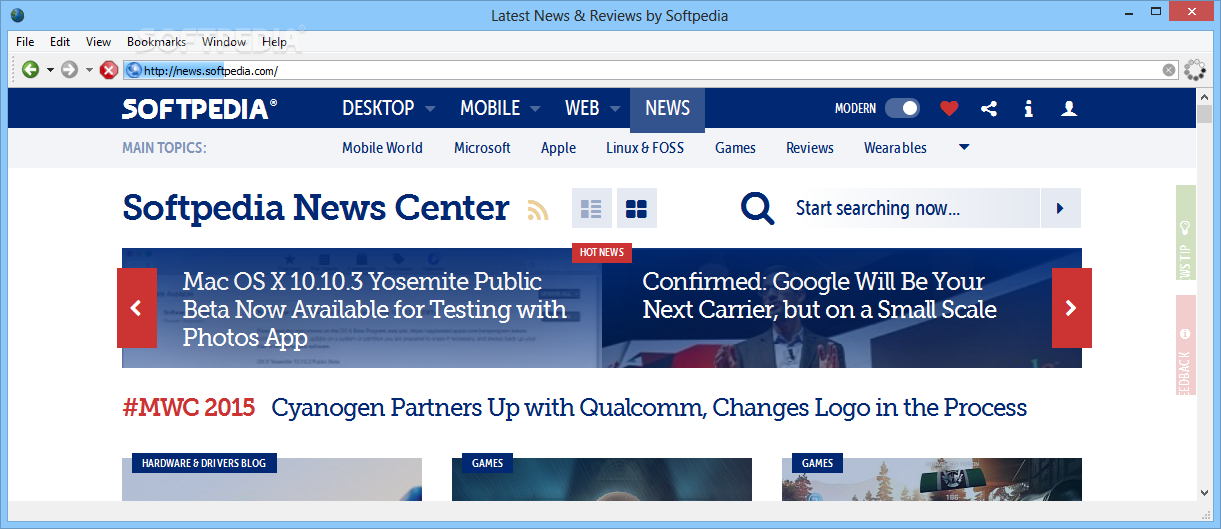1221x529 pixels.
Task: Expand the WEB dropdown arrow
Action: (x=614, y=109)
